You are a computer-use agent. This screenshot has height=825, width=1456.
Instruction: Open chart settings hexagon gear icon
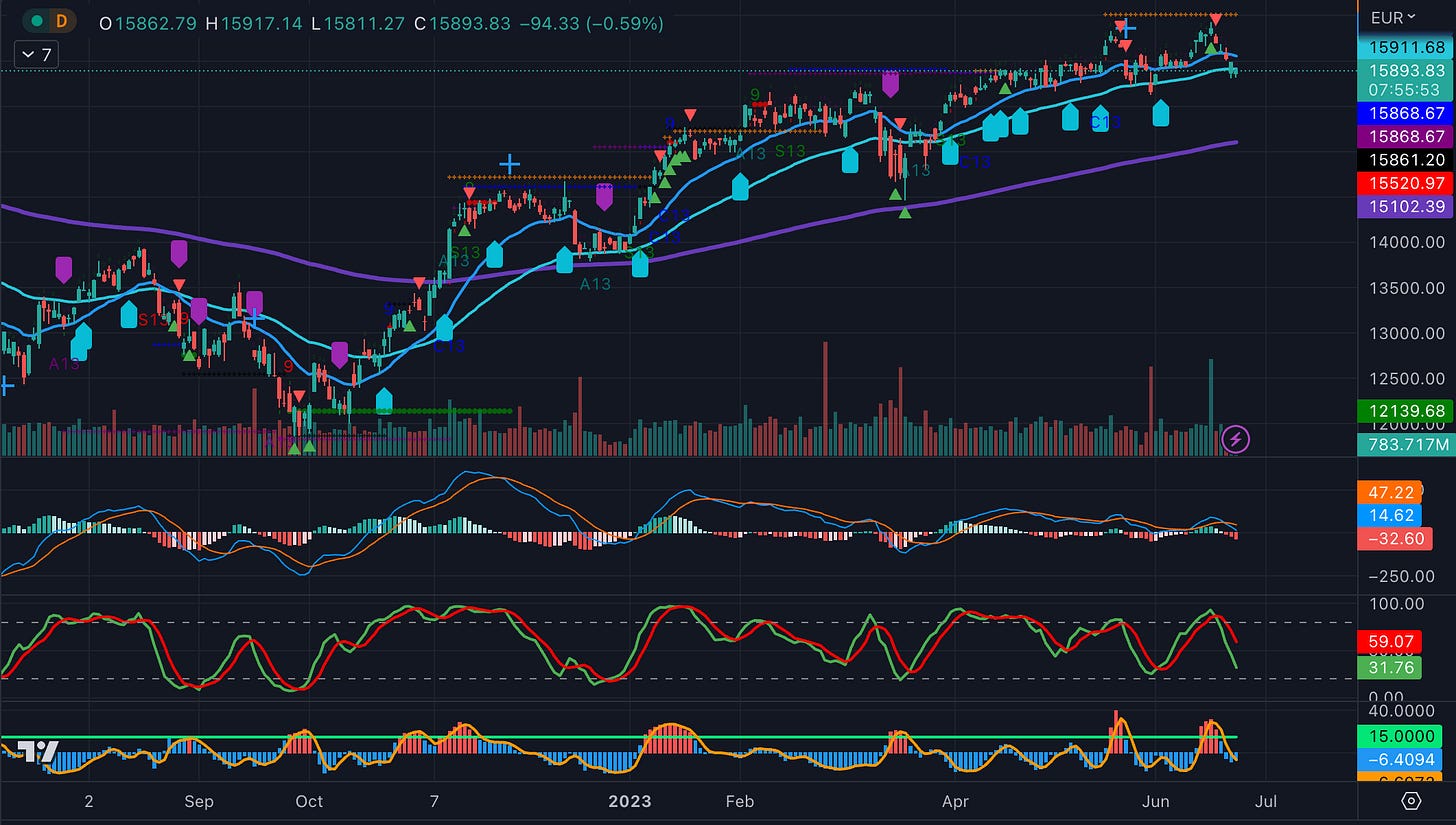pyautogui.click(x=1411, y=801)
